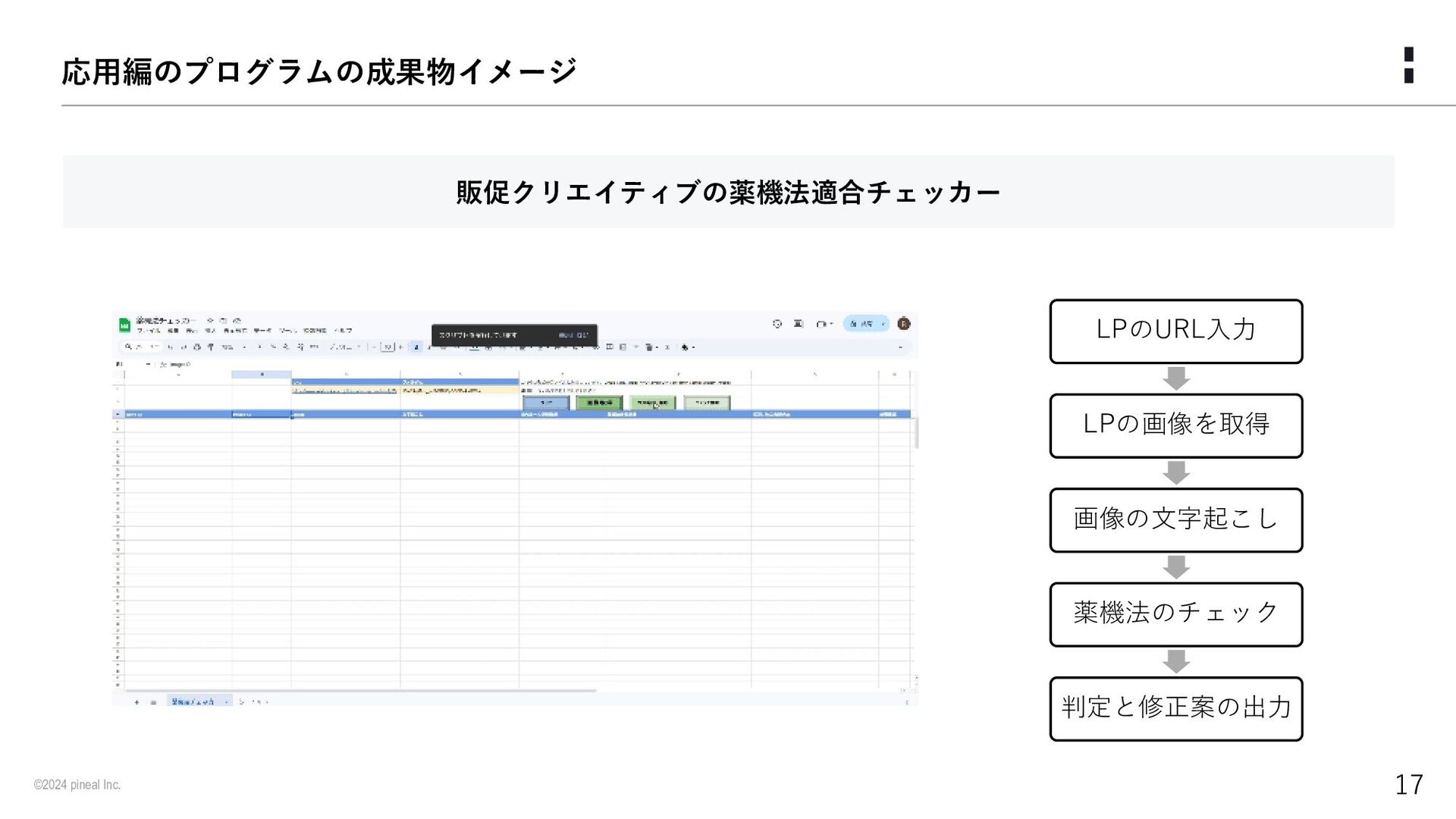Image resolution: width=1456 pixels, height=819 pixels.
Task: Click the add new sheet plus icon
Action: tap(137, 702)
